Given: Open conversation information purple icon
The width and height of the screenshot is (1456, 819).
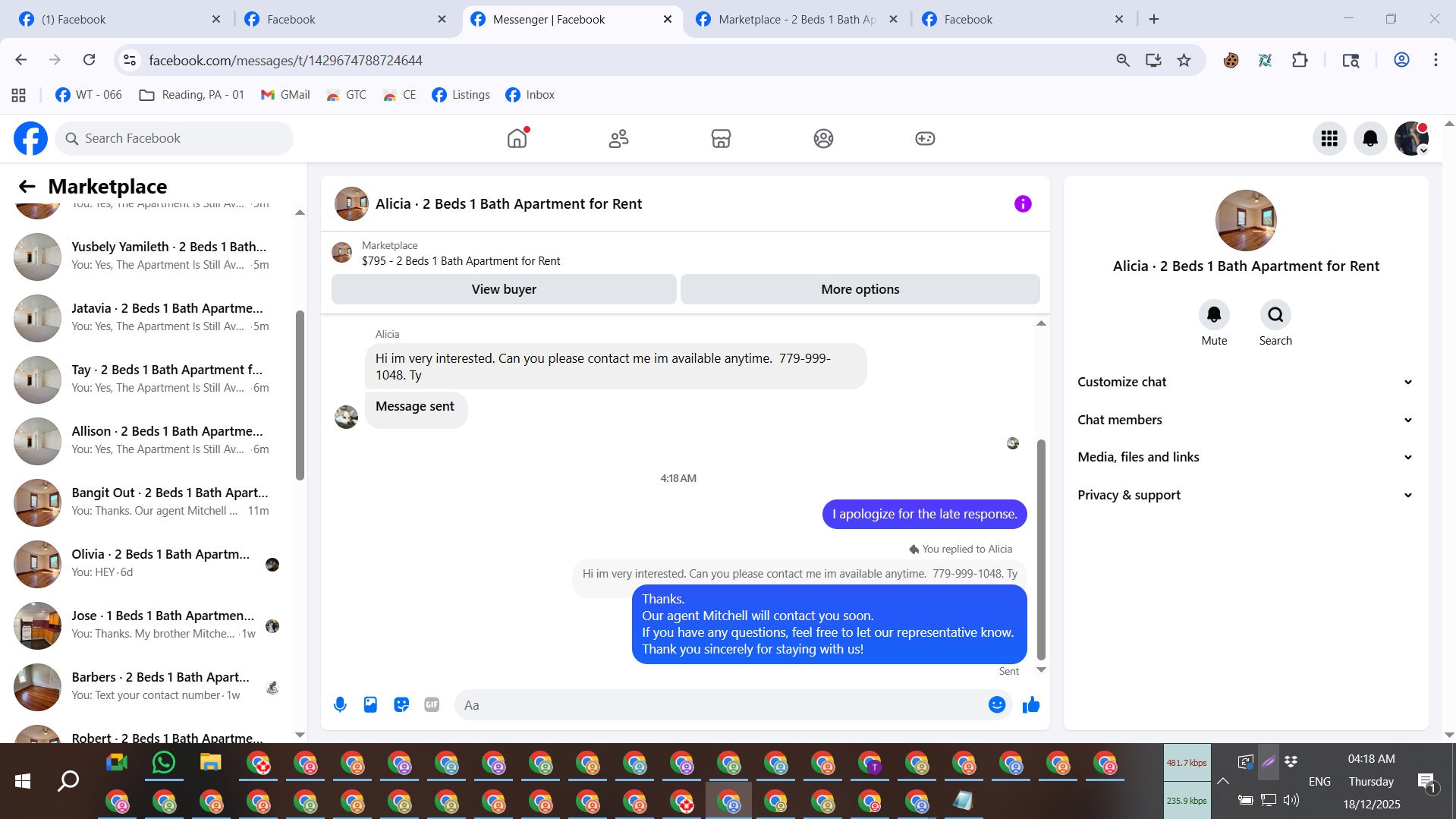Looking at the screenshot, I should tap(1023, 203).
